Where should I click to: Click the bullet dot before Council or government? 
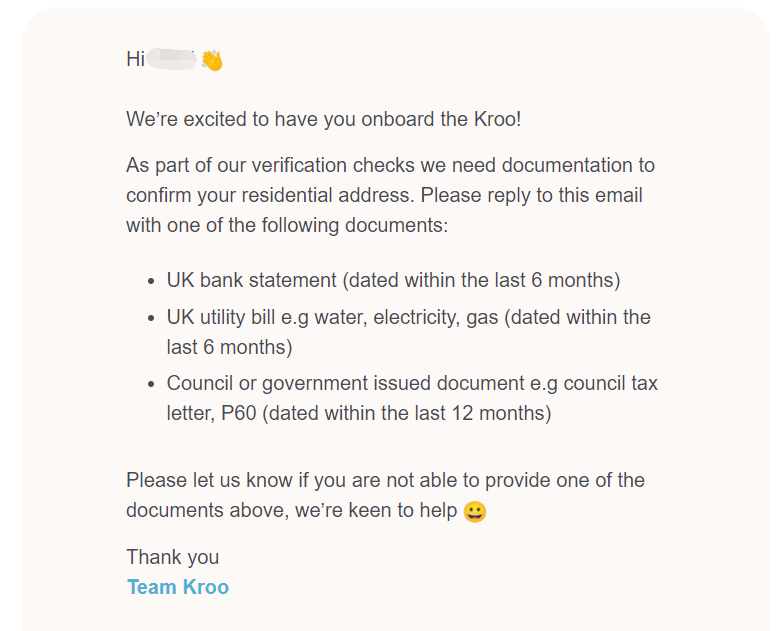point(151,384)
